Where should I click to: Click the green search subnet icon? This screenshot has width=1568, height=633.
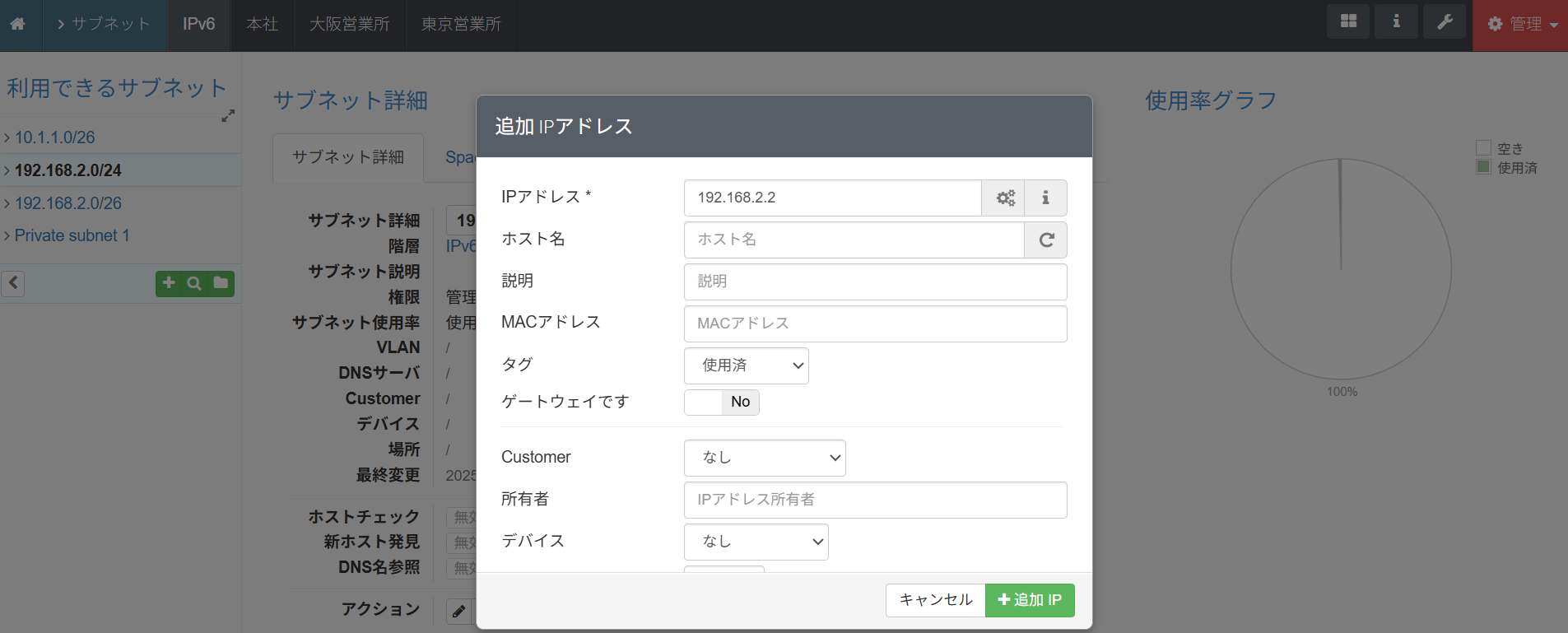[194, 283]
